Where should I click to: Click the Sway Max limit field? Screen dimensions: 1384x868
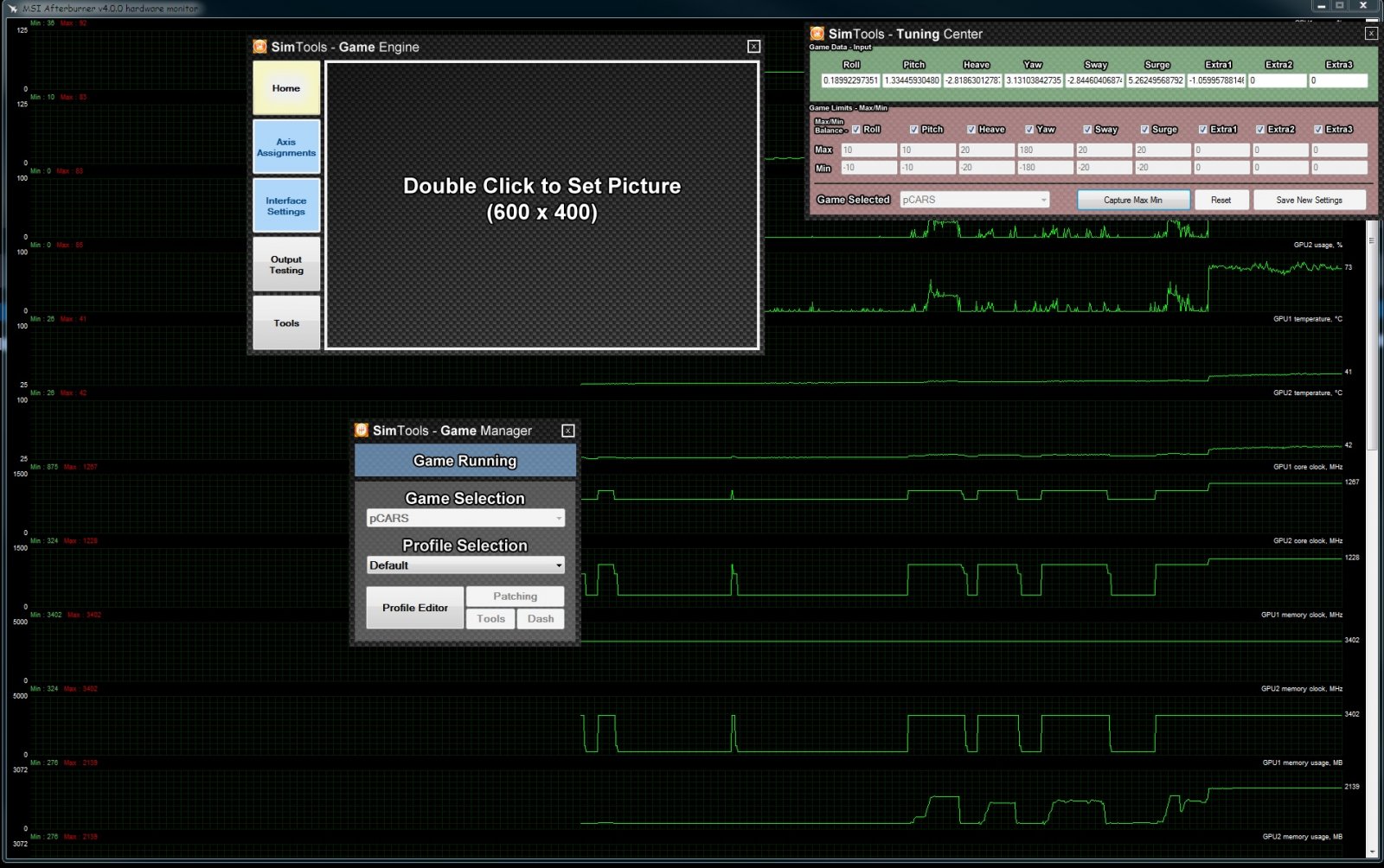[1104, 150]
